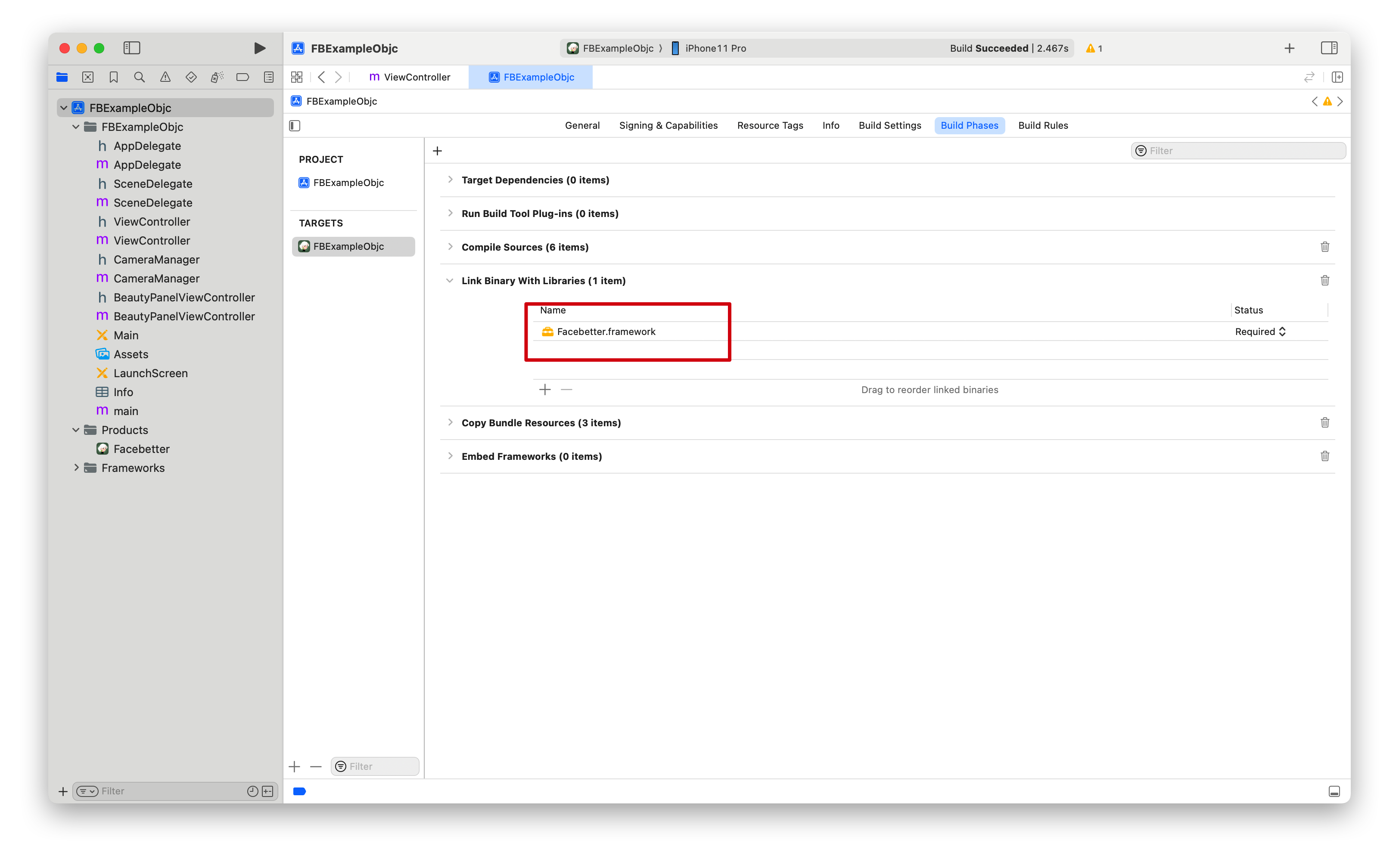Open the related items editor grid icon

pyautogui.click(x=296, y=77)
